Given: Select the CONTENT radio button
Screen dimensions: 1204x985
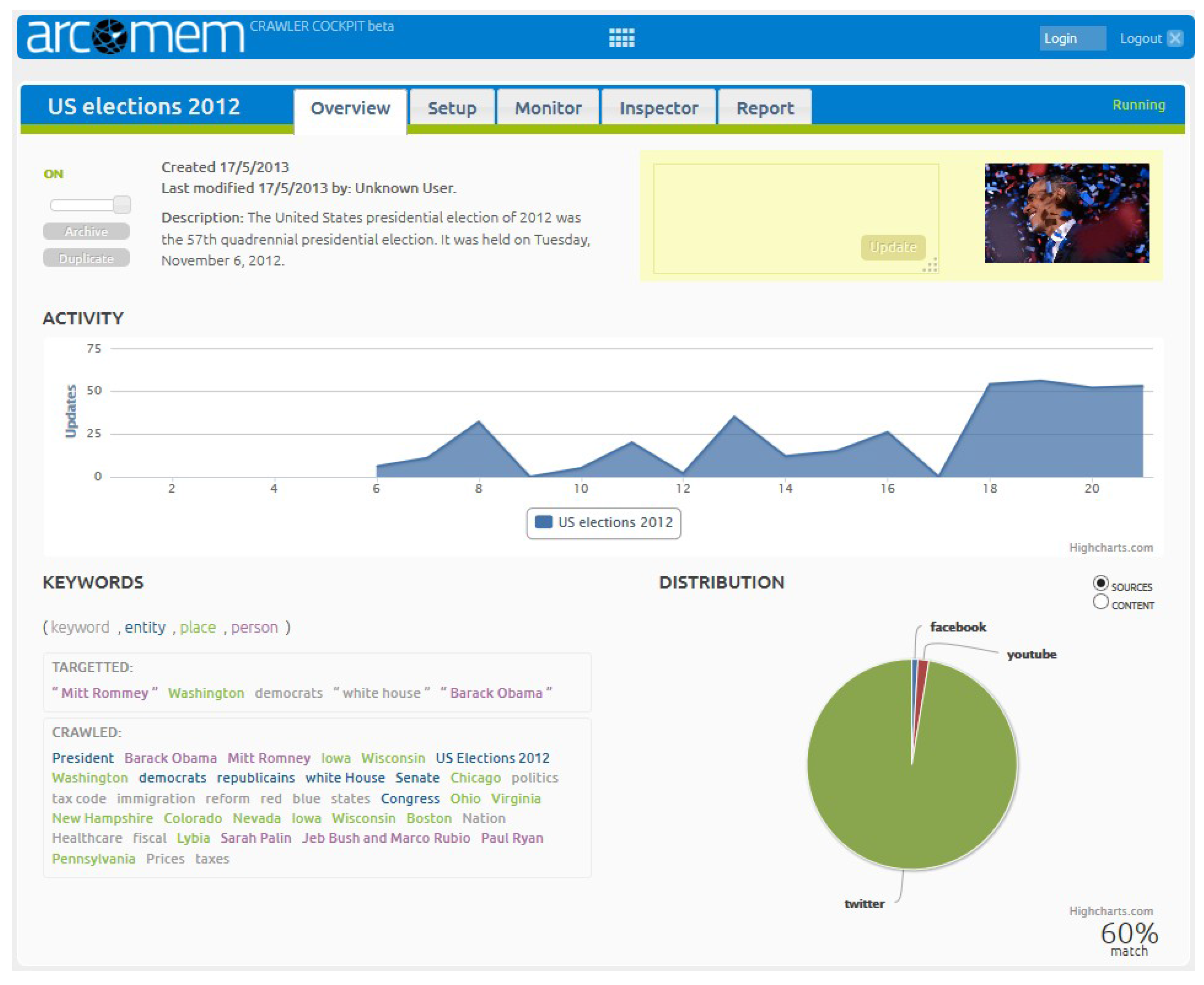Looking at the screenshot, I should tap(1100, 602).
